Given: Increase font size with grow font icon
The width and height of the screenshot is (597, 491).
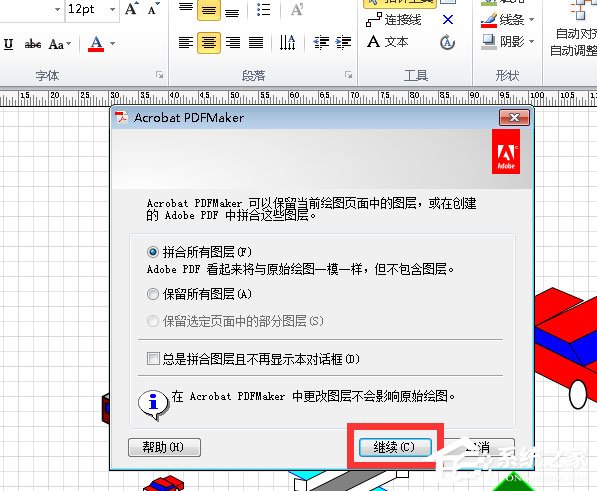Looking at the screenshot, I should point(131,9).
